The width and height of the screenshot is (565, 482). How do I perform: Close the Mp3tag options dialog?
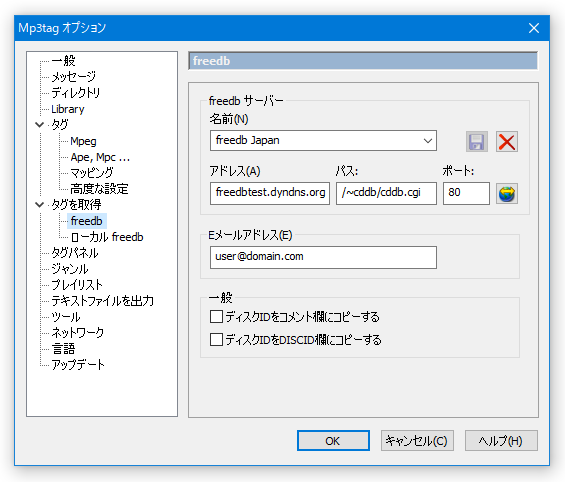coord(534,28)
